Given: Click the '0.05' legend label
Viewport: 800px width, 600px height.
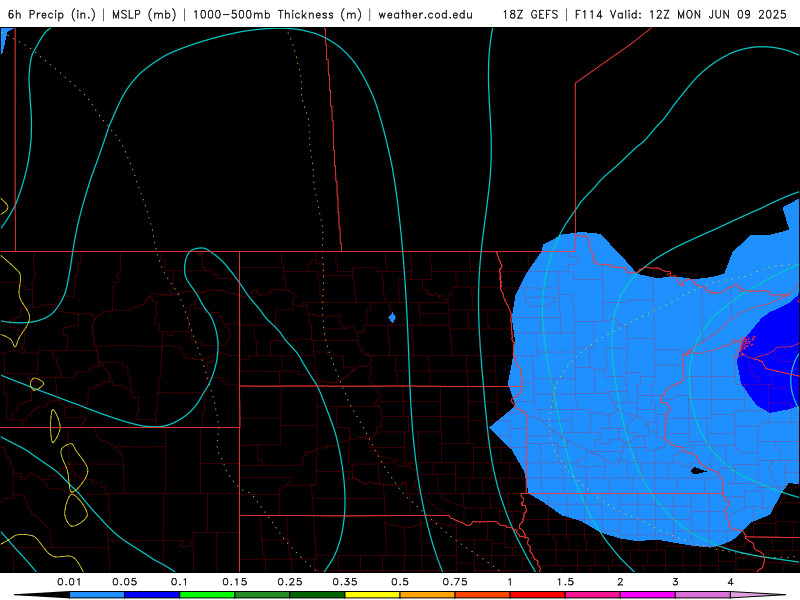Looking at the screenshot, I should click(124, 582).
